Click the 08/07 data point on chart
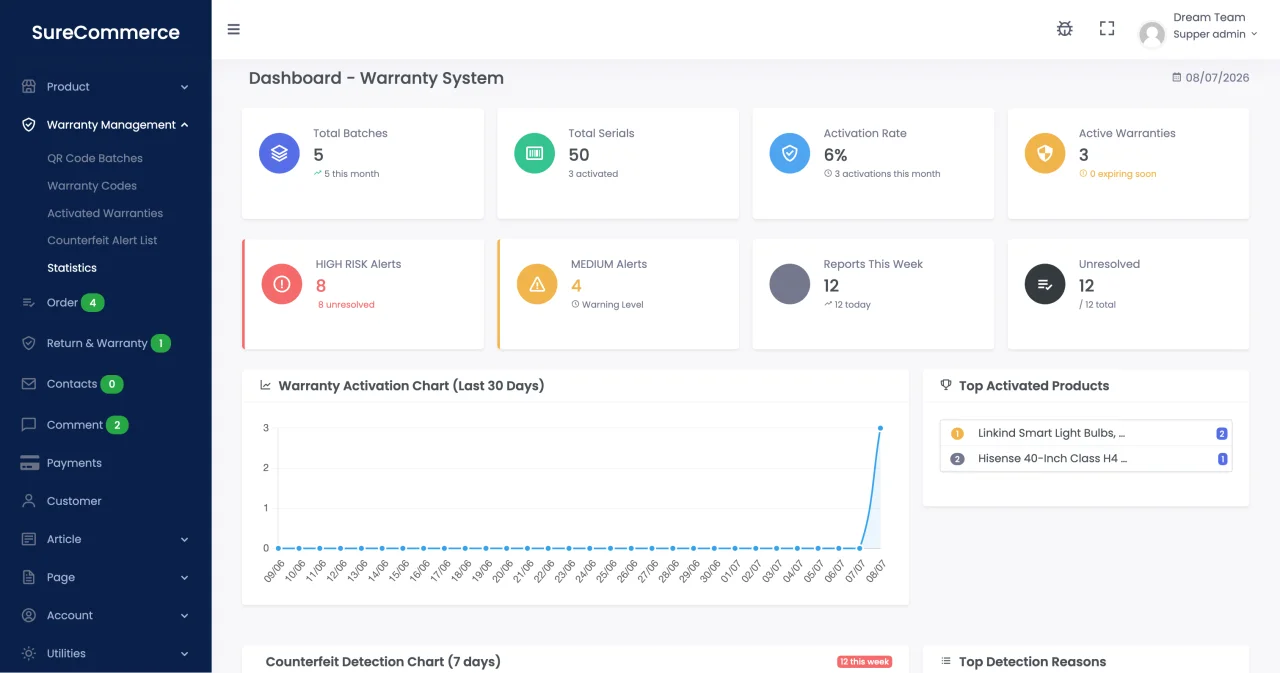 coord(880,428)
